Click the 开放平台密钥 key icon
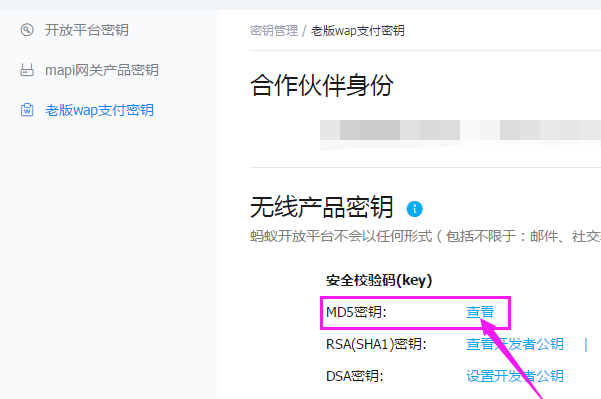 27,30
